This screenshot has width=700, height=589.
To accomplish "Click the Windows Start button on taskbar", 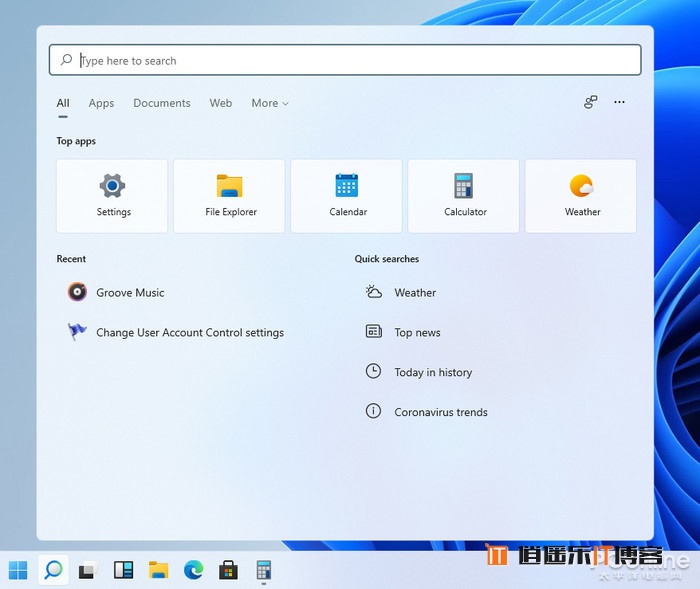I will [x=18, y=570].
